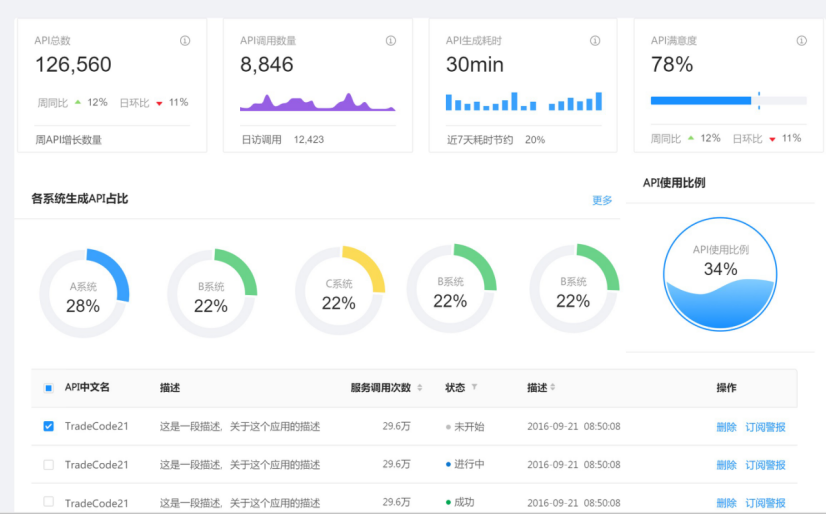Image resolution: width=827 pixels, height=514 pixels.
Task: Uncheck the checked TradeCode21 row with 未开始 status
Action: (x=49, y=426)
